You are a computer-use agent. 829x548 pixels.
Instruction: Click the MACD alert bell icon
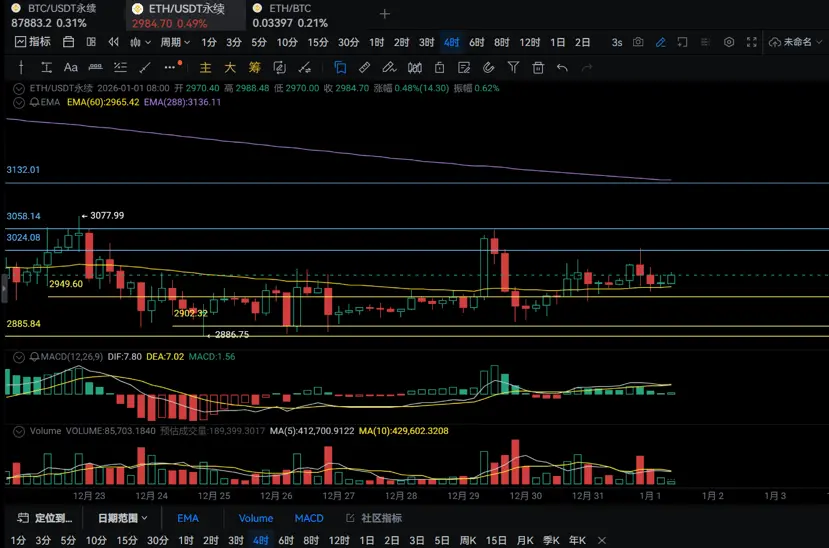[x=34, y=357]
